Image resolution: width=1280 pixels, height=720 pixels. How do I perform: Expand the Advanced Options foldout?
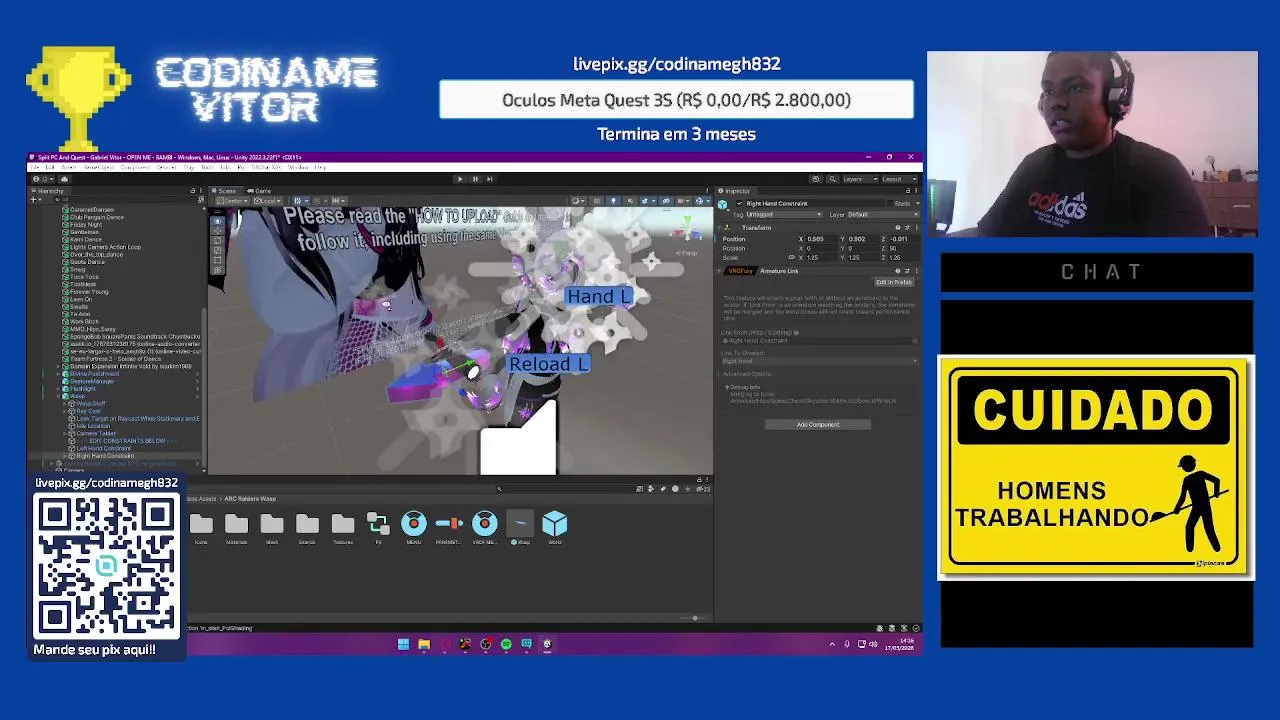click(719, 374)
